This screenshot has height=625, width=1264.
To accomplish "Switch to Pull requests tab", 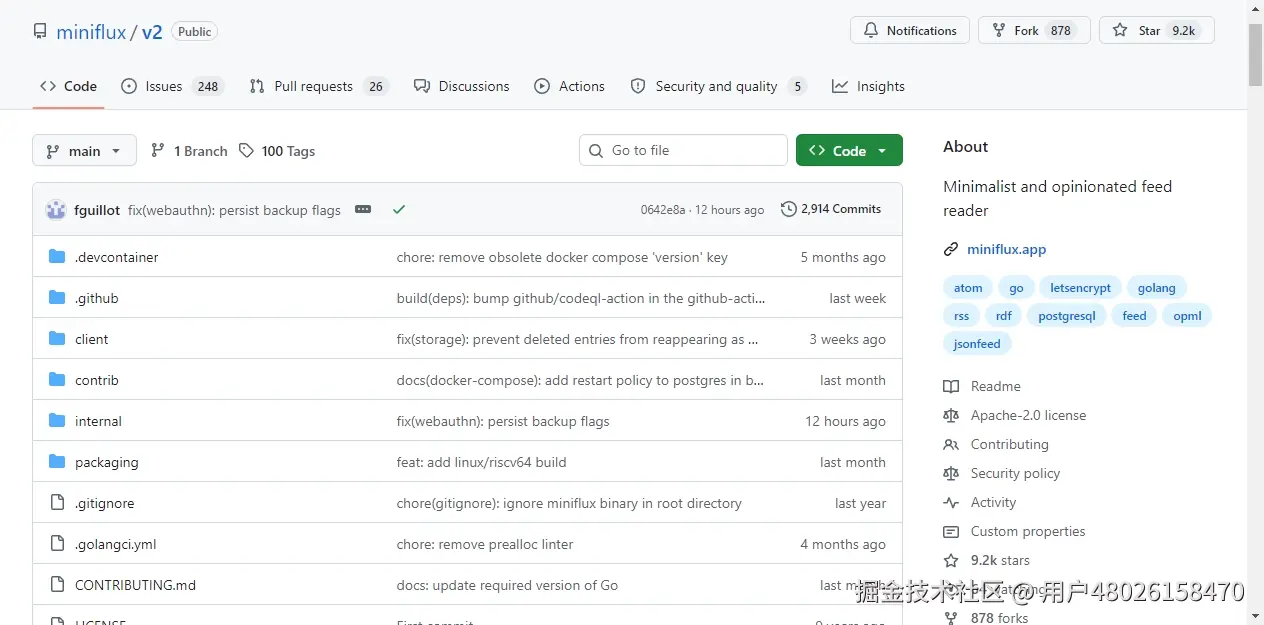I will pos(318,86).
